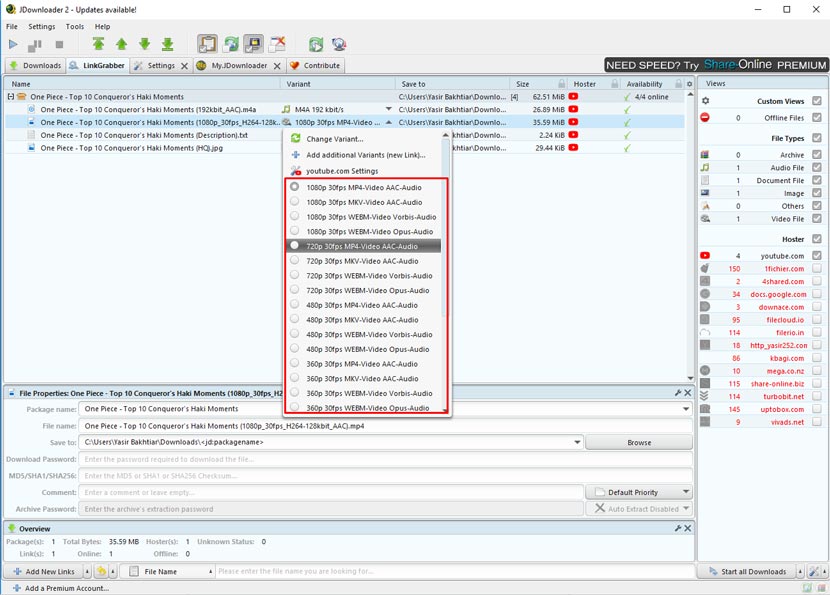
Task: Click the move-to-bottom green arrow icon
Action: click(x=167, y=45)
